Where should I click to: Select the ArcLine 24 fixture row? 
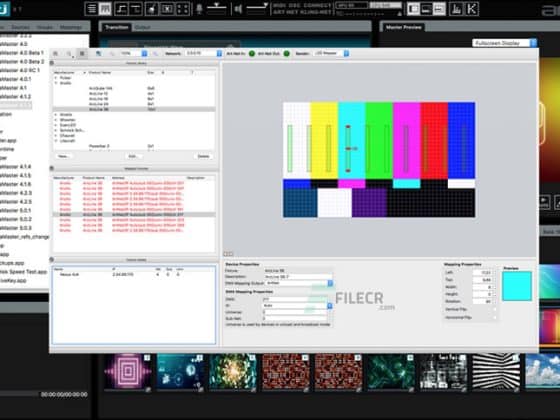(134, 104)
